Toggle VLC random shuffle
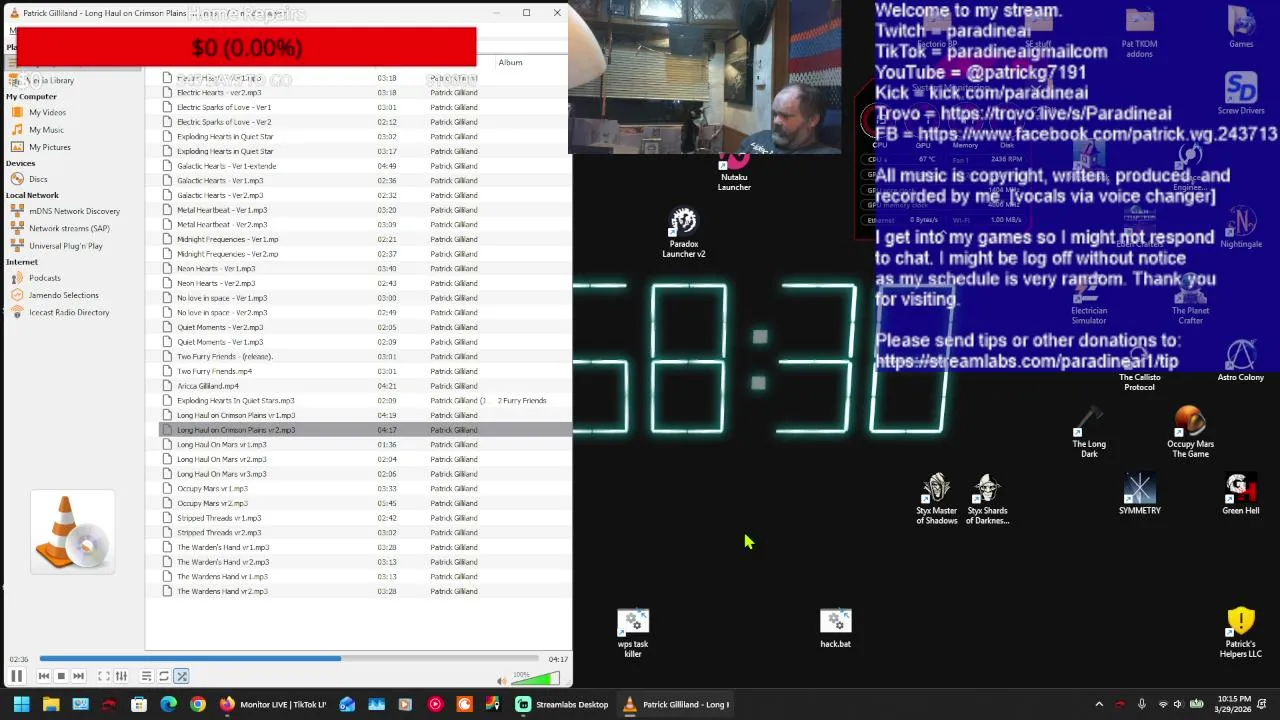The image size is (1280, 720). click(x=181, y=676)
